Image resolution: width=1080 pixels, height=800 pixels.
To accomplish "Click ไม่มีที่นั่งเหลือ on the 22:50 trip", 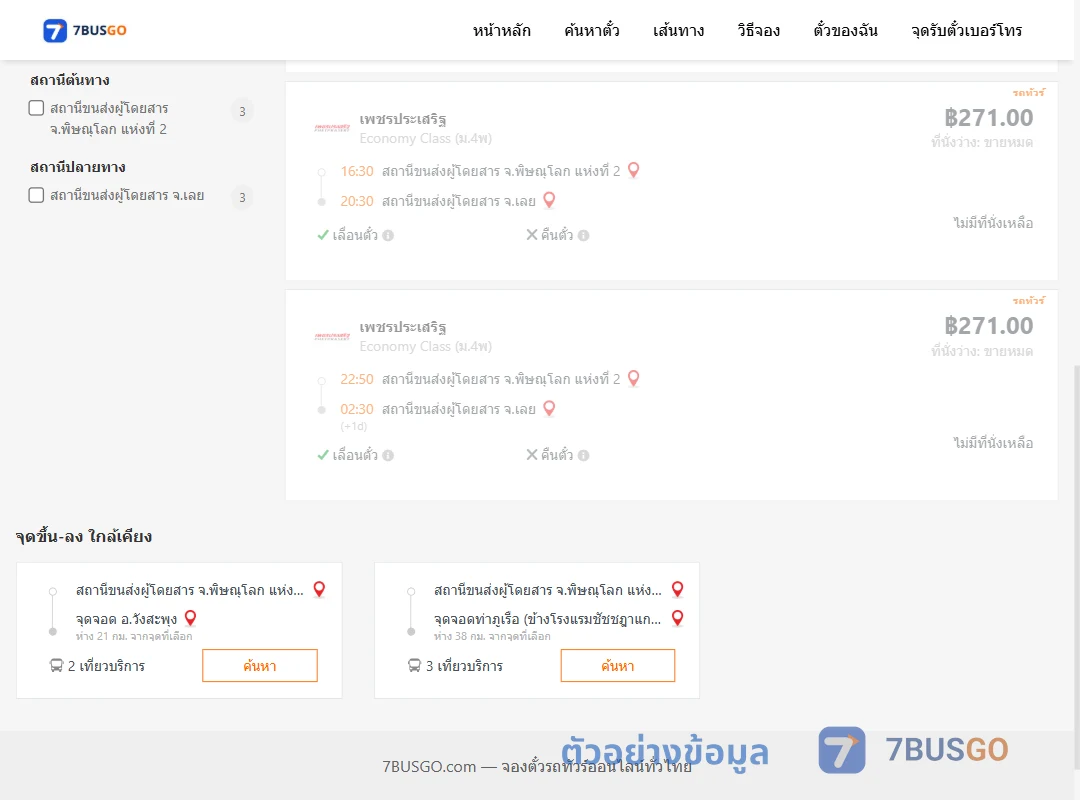I will tap(993, 442).
